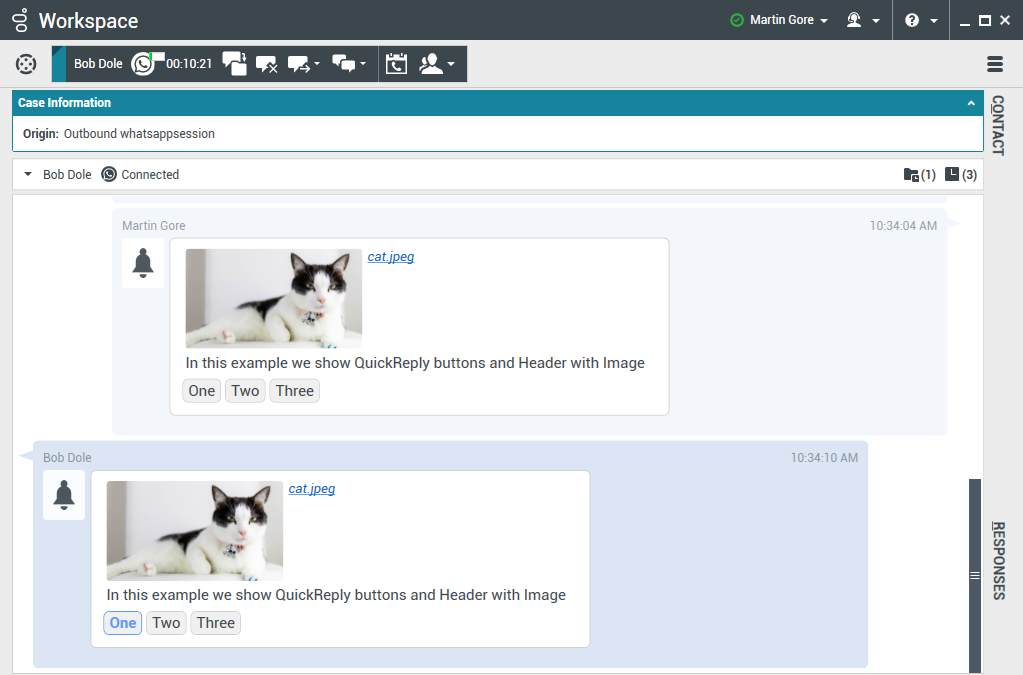Collapse the Case Information panel
The height and width of the screenshot is (675, 1023).
point(970,103)
